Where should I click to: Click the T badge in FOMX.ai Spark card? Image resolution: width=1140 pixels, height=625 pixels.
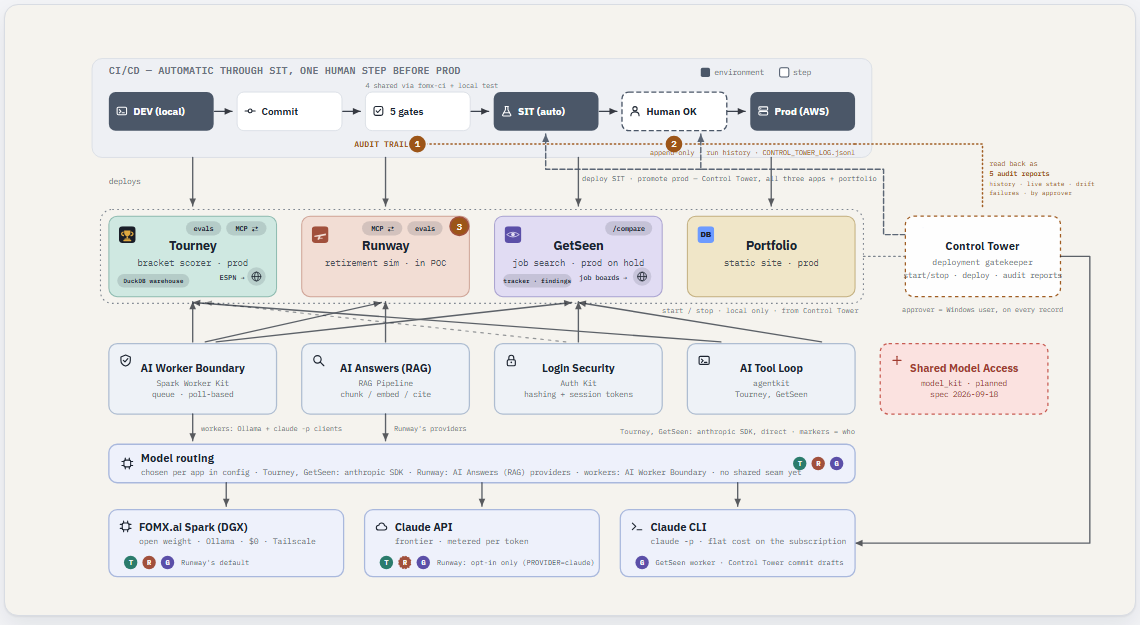click(130, 562)
